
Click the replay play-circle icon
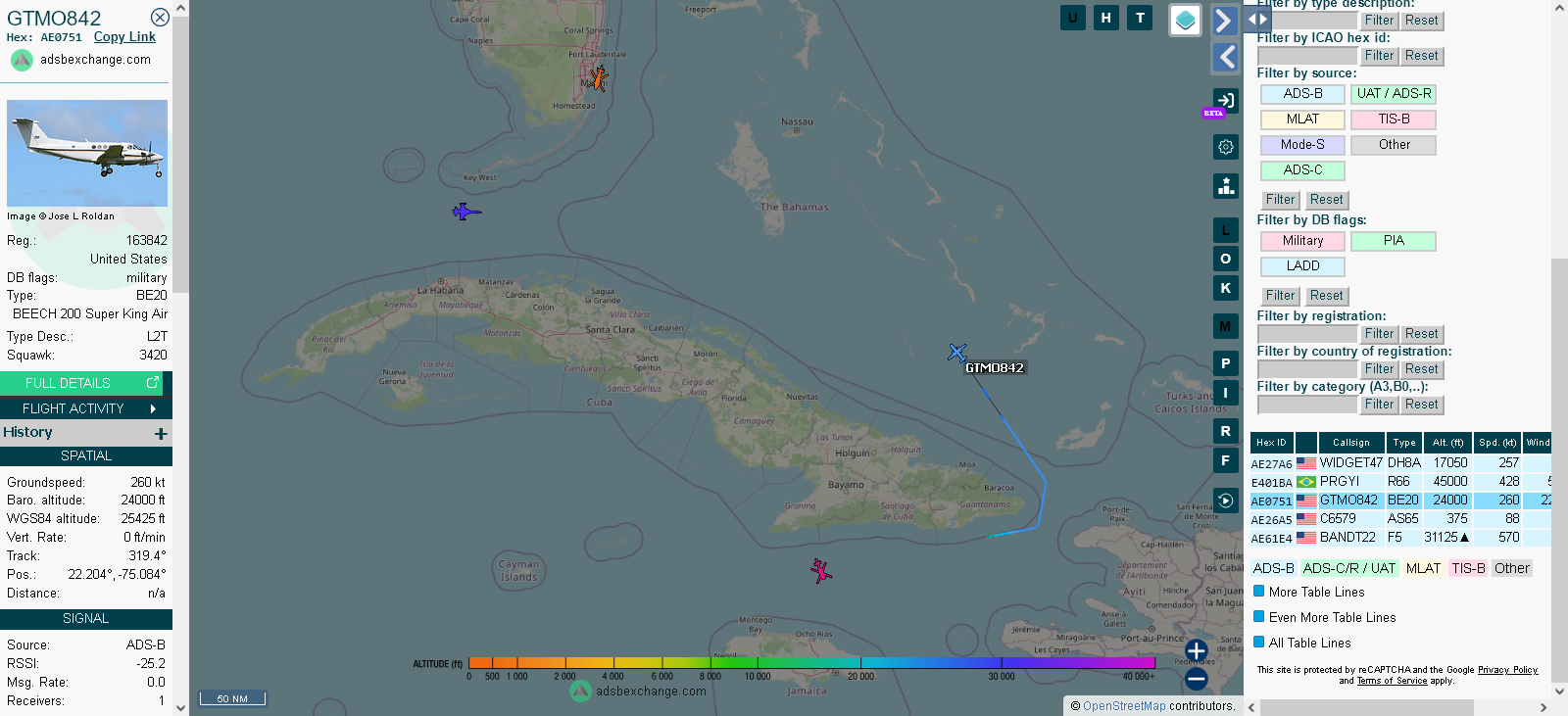pos(1225,501)
